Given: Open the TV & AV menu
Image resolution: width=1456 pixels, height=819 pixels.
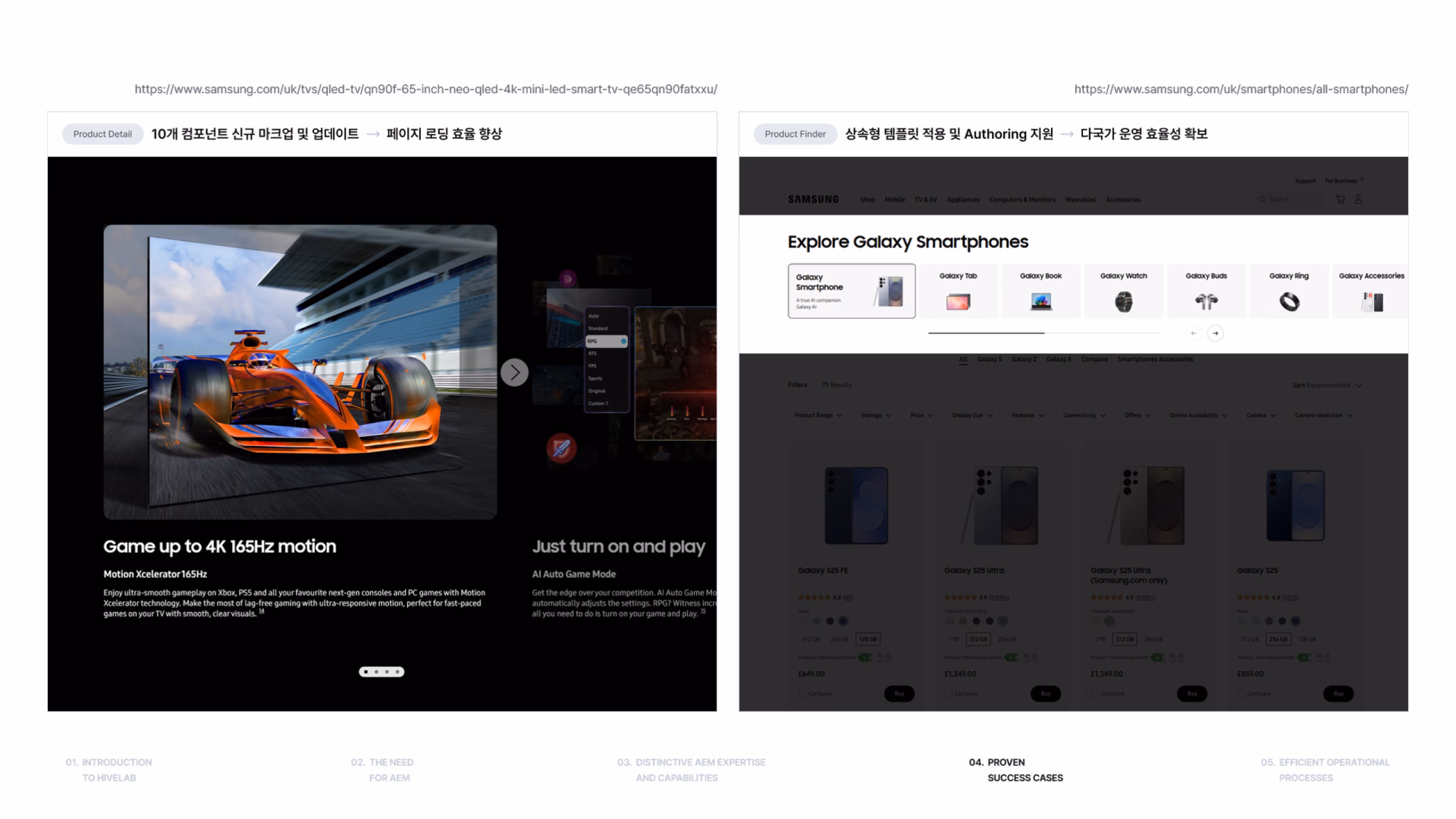Looking at the screenshot, I should tap(925, 200).
